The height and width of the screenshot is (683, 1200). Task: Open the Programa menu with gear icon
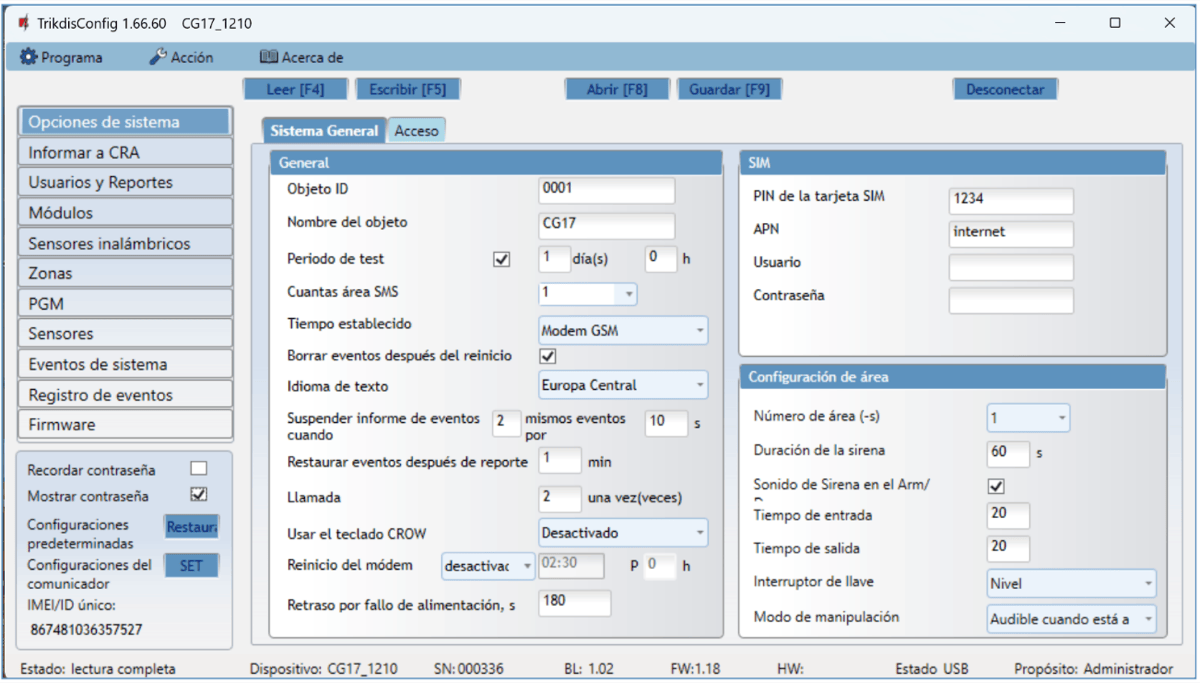tap(62, 57)
